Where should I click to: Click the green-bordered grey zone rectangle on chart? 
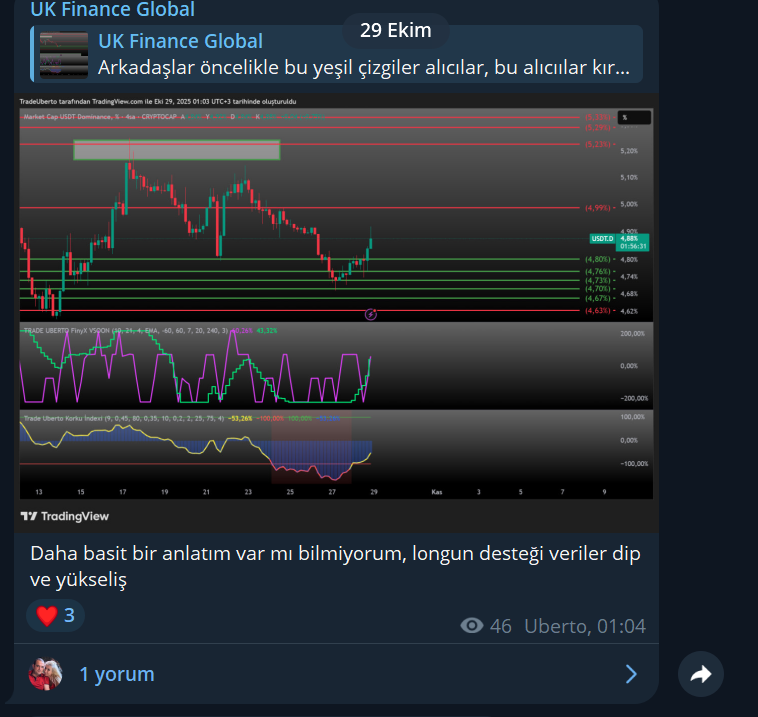tap(176, 150)
